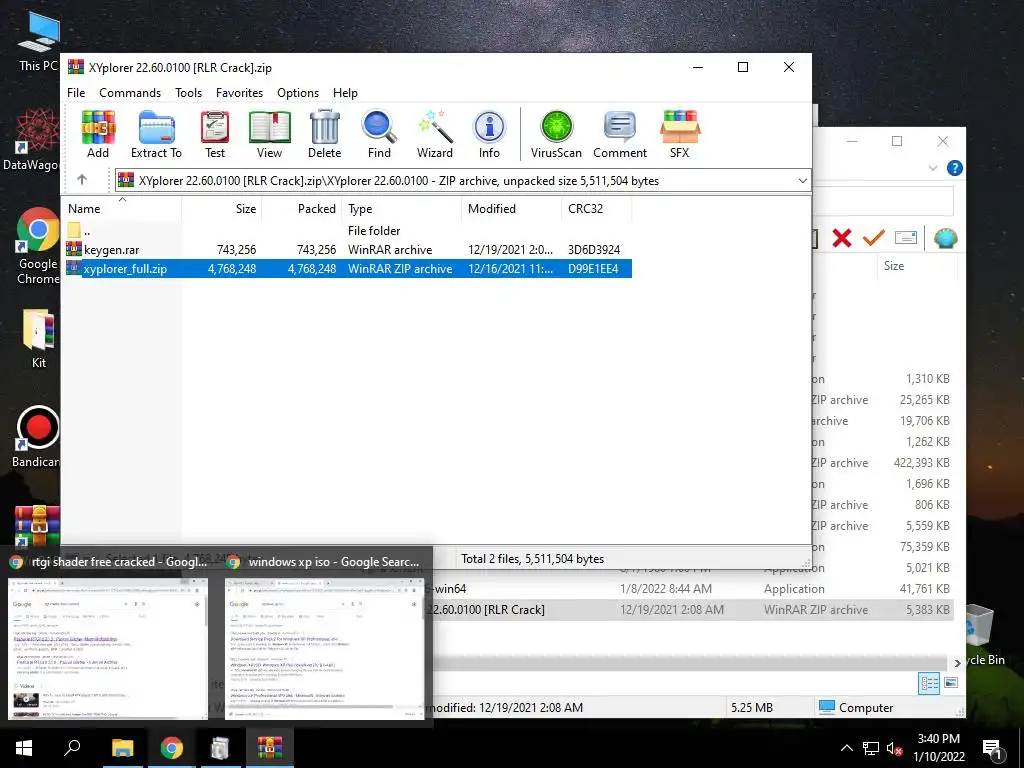Expand the ribbon chevron in the background window

(933, 168)
